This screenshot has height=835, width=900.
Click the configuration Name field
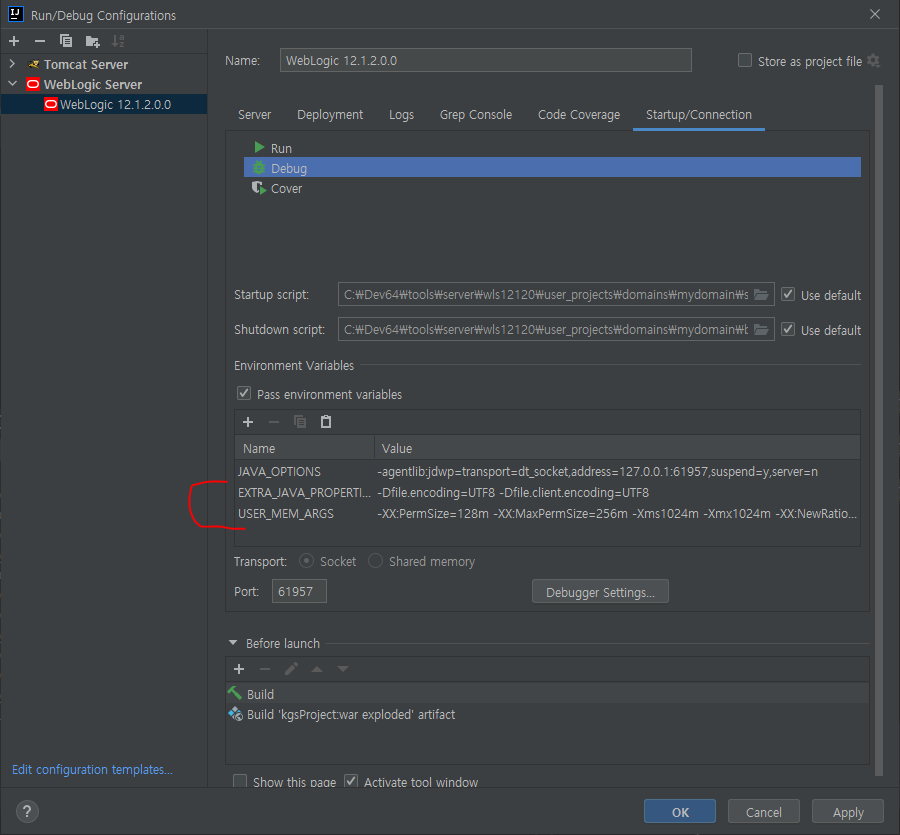(486, 60)
